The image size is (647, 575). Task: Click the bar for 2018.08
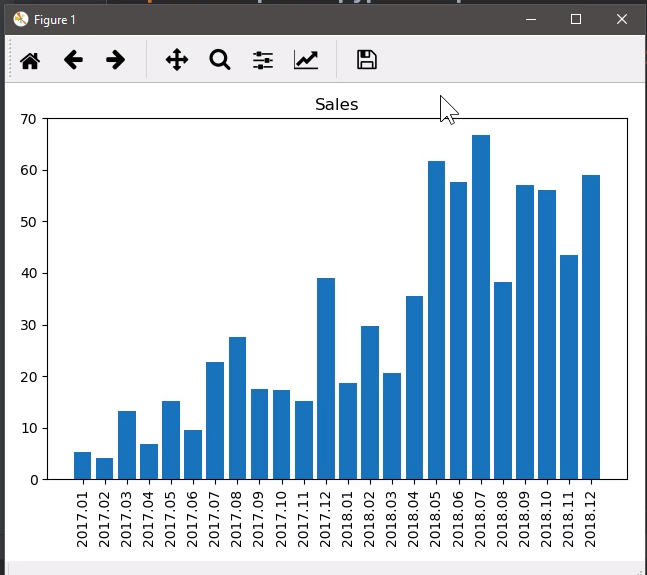pyautogui.click(x=503, y=381)
